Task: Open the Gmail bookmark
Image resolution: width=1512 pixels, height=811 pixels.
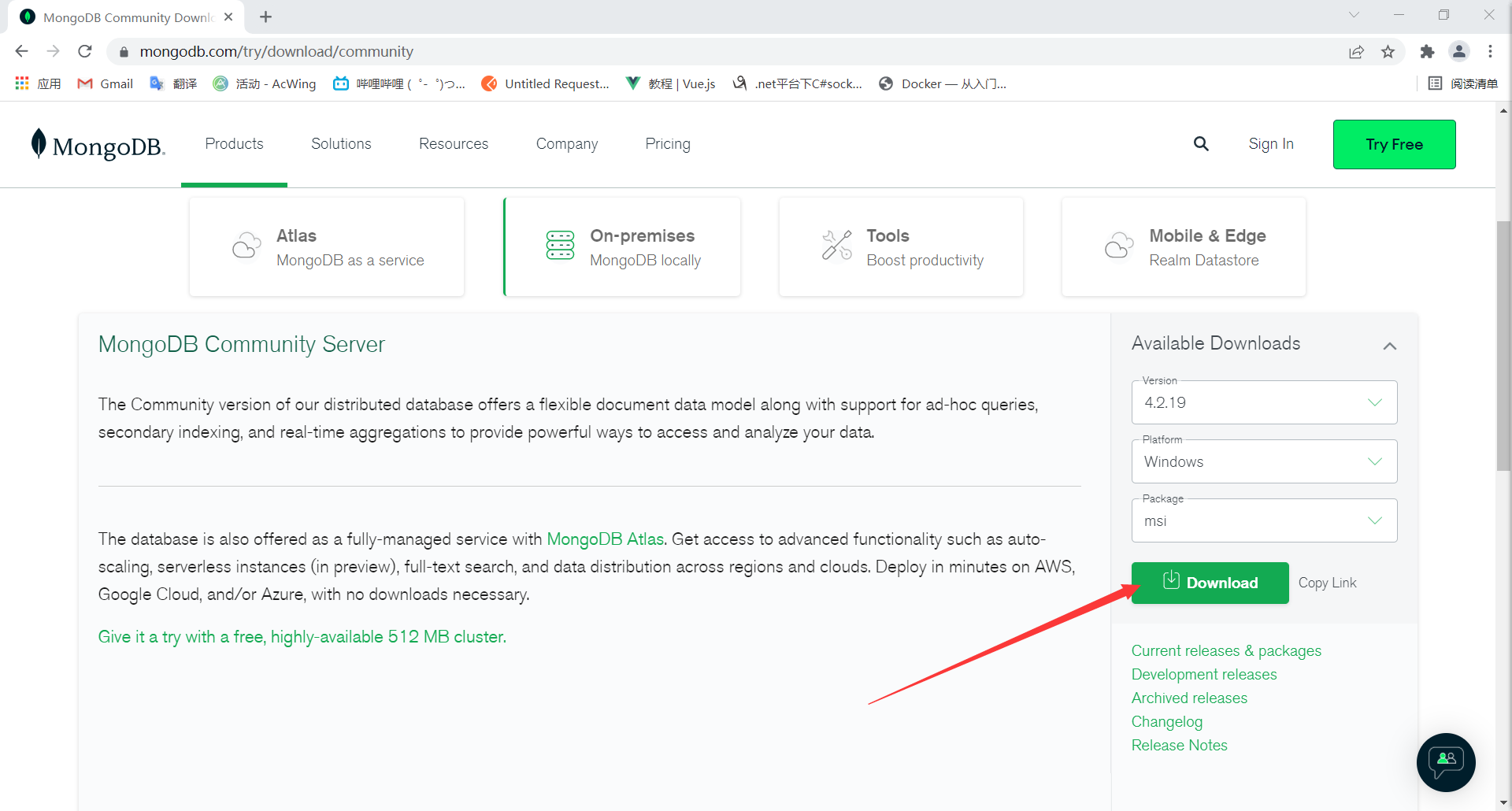Action: point(106,83)
